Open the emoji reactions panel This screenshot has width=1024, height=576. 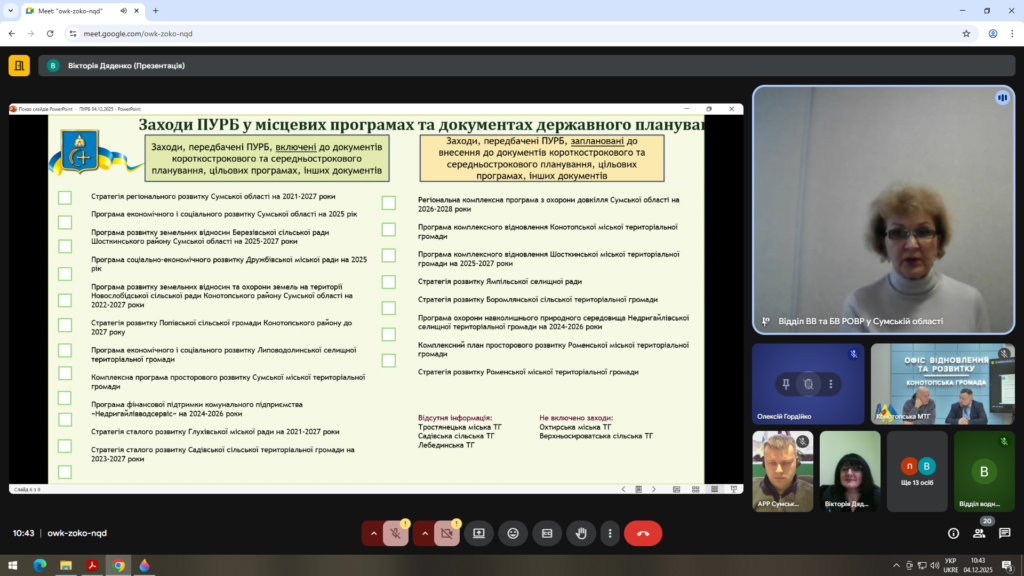click(x=513, y=533)
